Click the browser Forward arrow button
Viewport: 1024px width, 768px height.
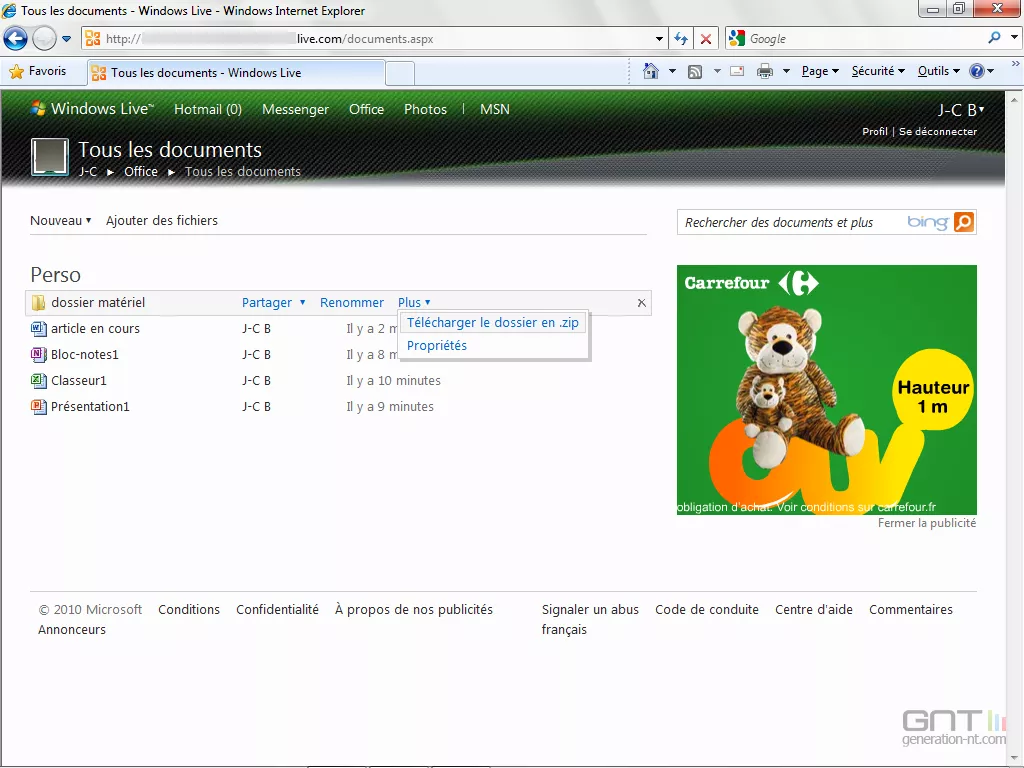(44, 39)
